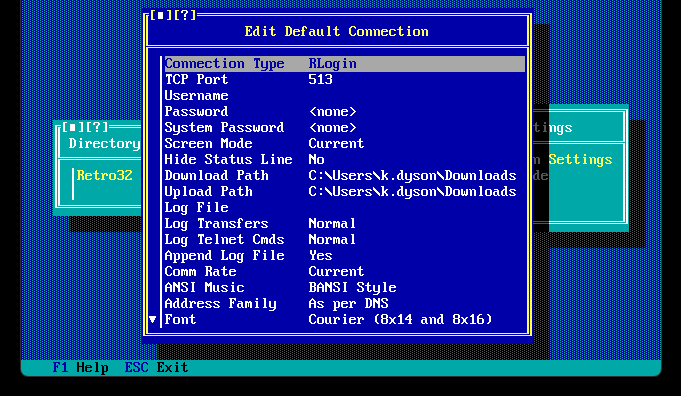The width and height of the screenshot is (681, 396).
Task: Select the Log Transfers option
Action: pos(345,224)
